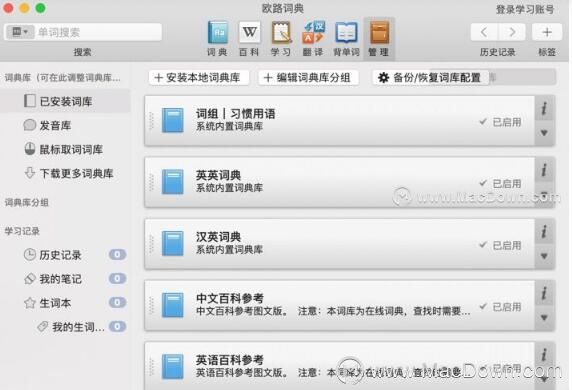Viewport: 572px width, 390px height.
Task: Click the 词组｜习惯用语 book icon
Action: 173,120
